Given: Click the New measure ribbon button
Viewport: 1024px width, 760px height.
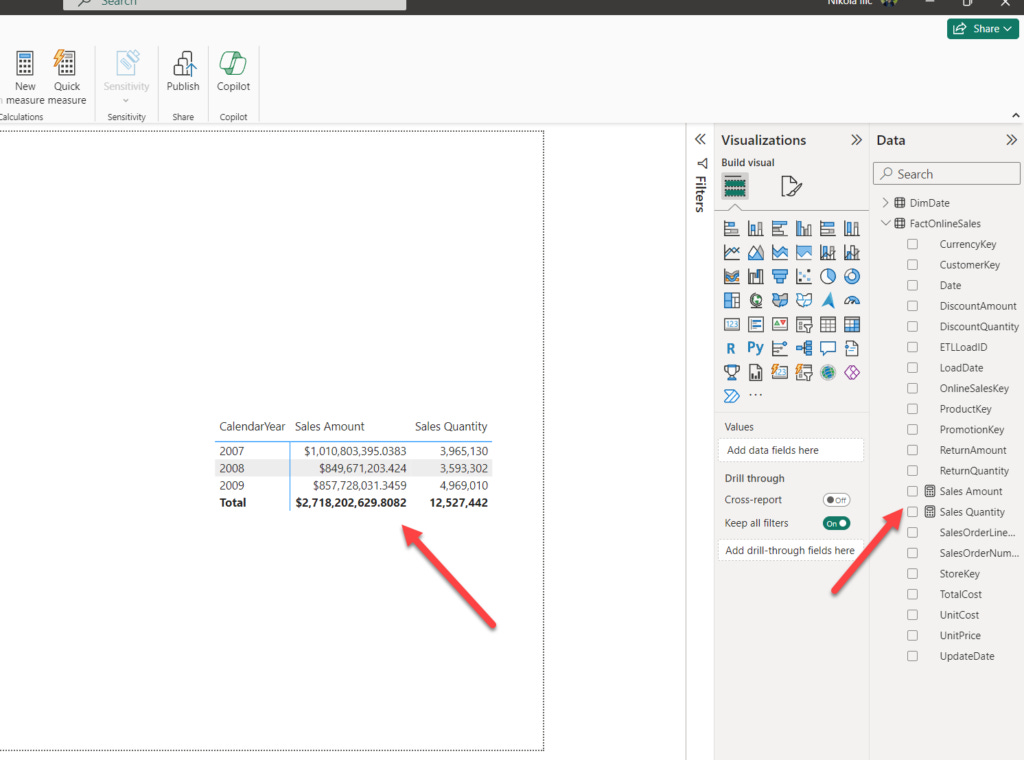Looking at the screenshot, I should click(25, 78).
